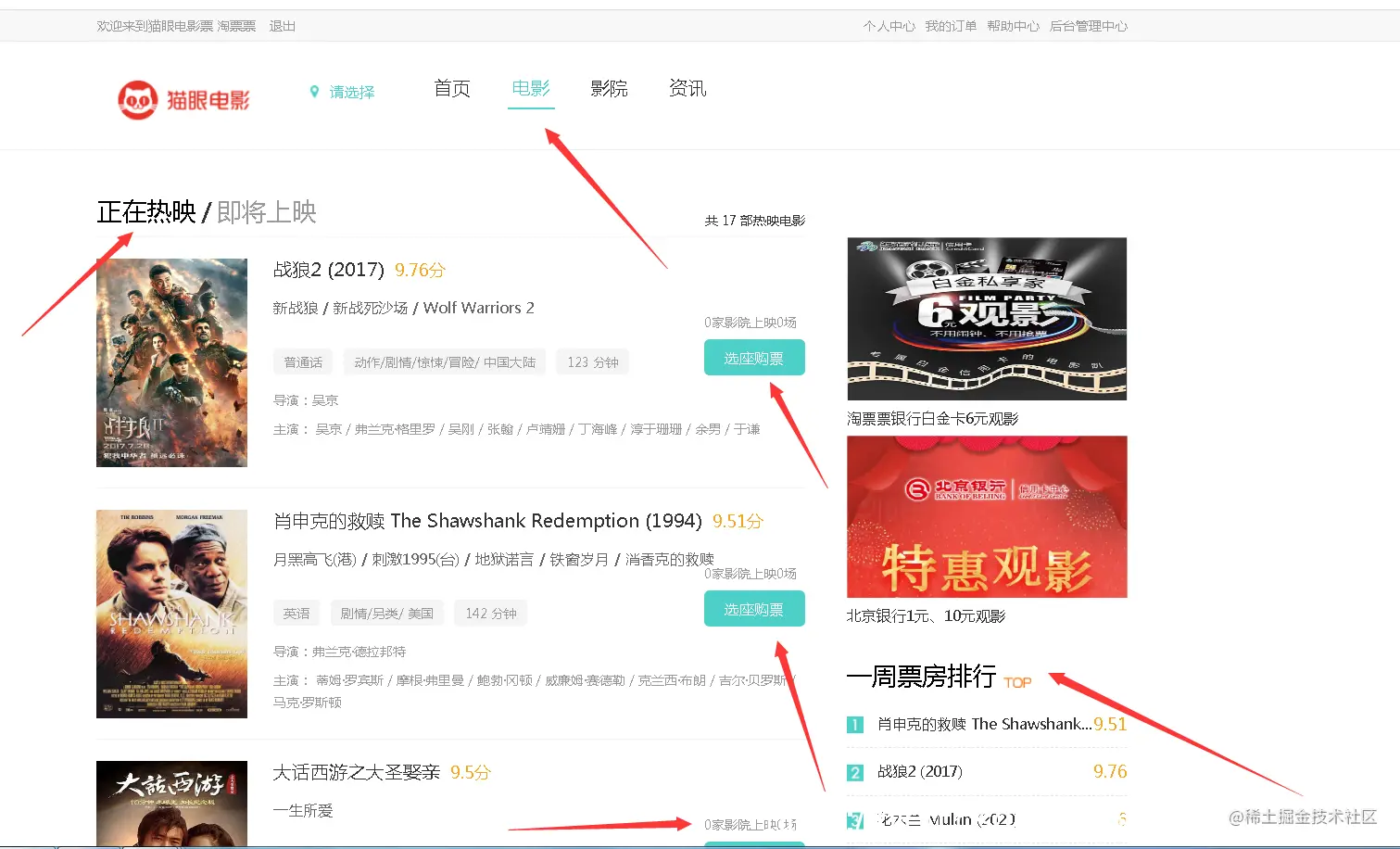Select the 电影 nav tab
This screenshot has height=849, width=1400.
pos(531,88)
